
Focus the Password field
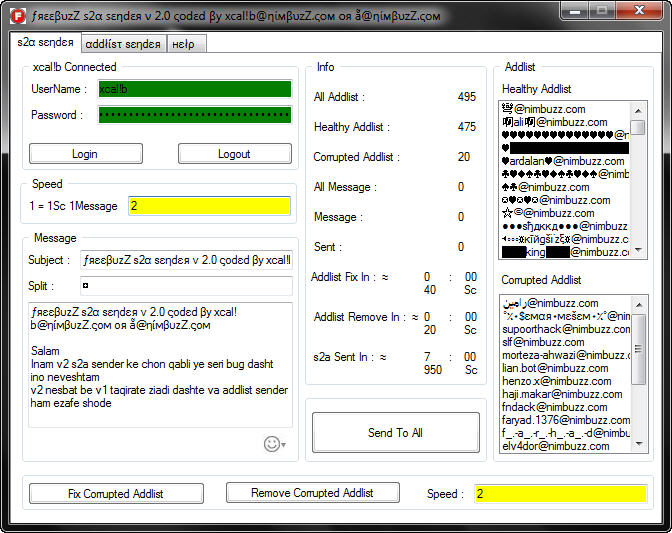(195, 115)
